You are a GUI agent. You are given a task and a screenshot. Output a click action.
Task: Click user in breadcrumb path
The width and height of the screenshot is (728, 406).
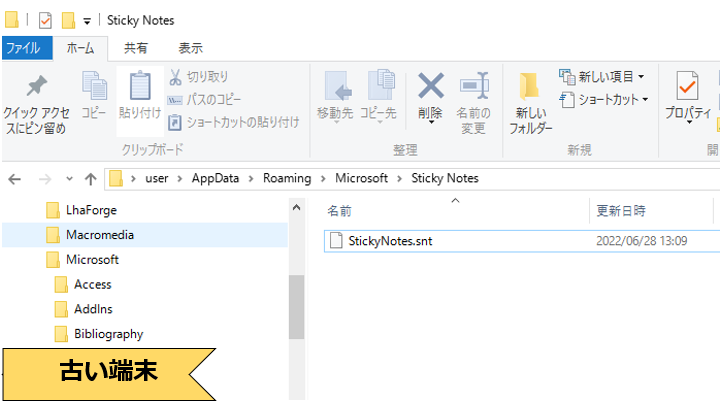156,178
